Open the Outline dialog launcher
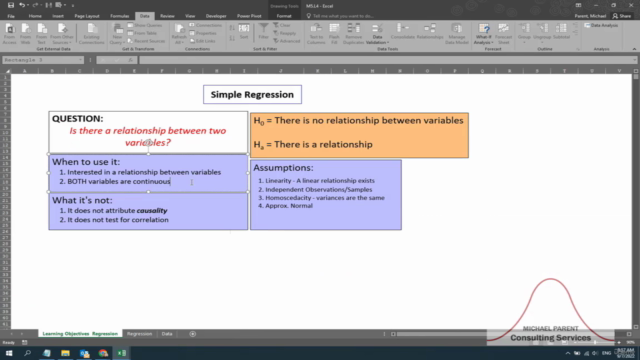The image size is (640, 360). pos(578,49)
